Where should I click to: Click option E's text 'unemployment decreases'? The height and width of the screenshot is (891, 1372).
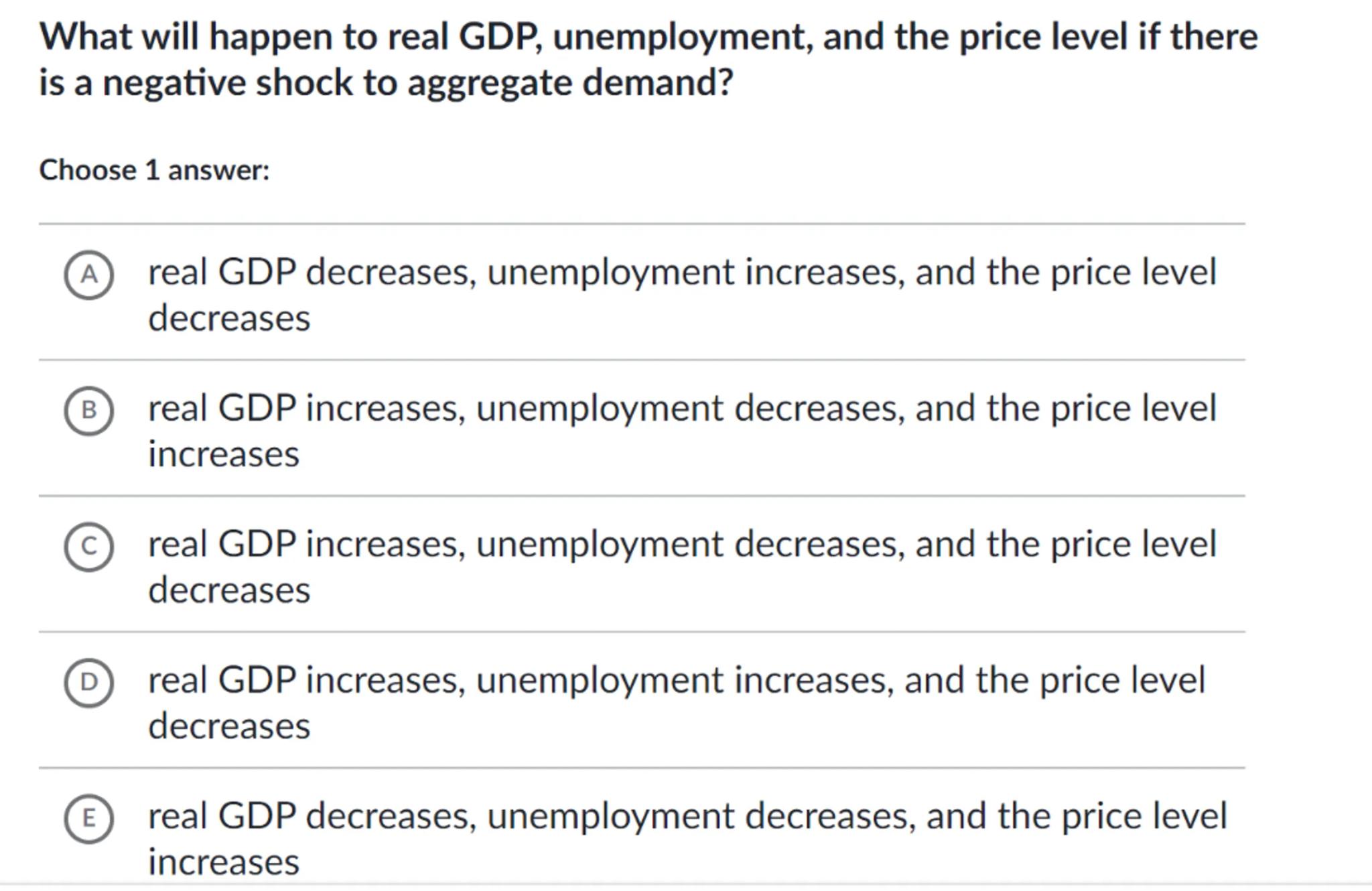tap(701, 817)
